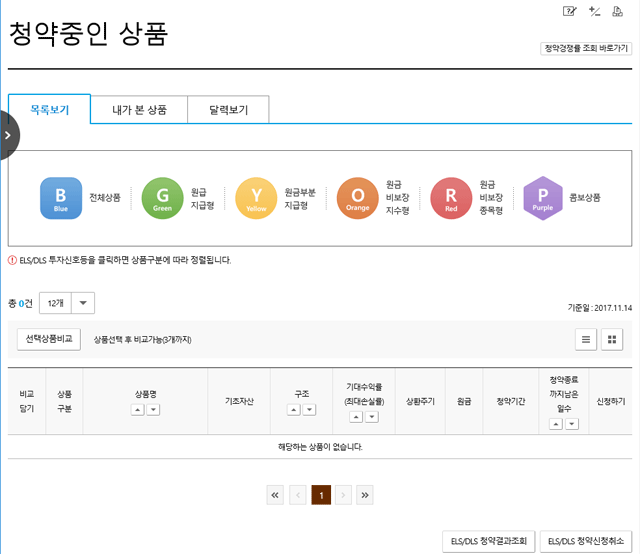The image size is (640, 554).
Task: Click the ELS/DLS 청약결과조회 button
Action: [489, 541]
